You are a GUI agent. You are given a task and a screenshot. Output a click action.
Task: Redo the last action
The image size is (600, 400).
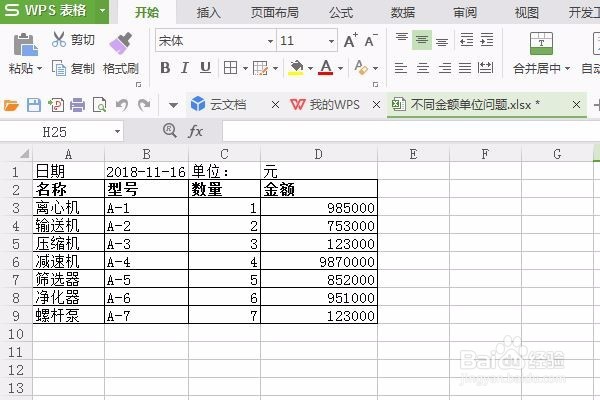[x=144, y=104]
